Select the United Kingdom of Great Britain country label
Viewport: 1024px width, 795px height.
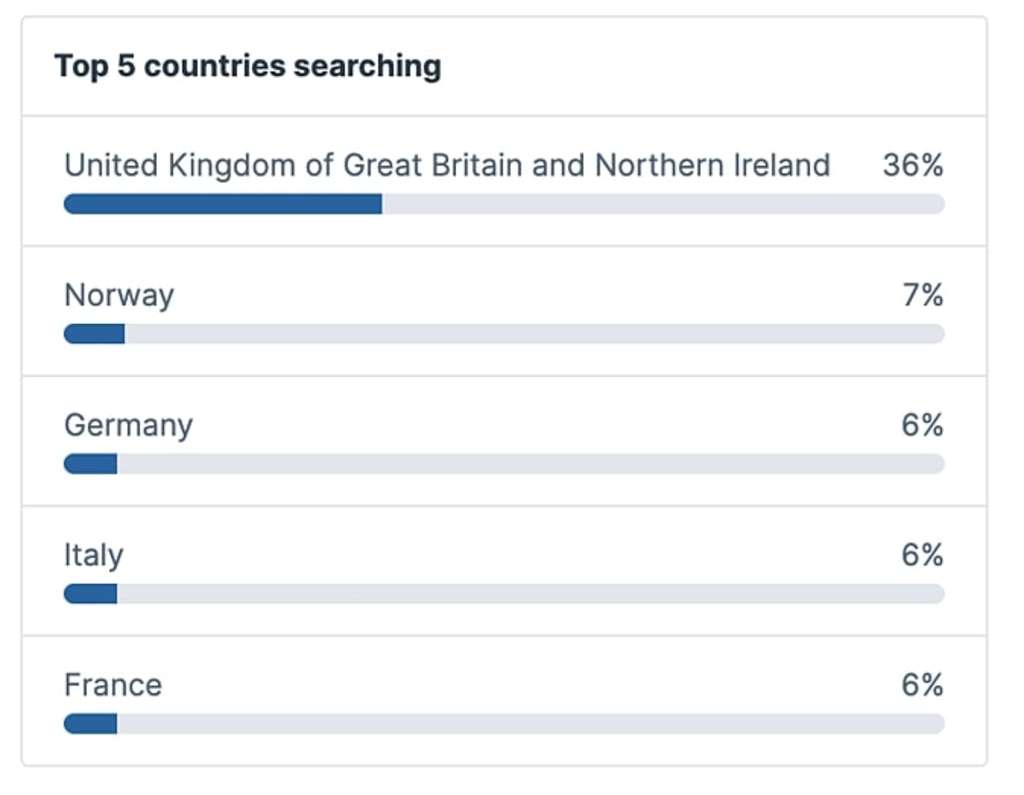[447, 165]
